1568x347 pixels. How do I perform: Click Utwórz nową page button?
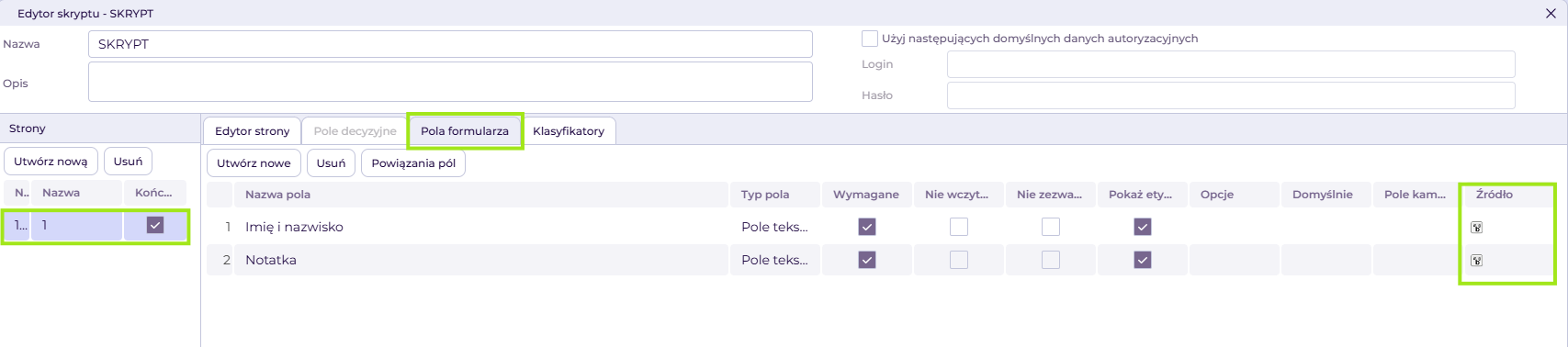coord(51,162)
